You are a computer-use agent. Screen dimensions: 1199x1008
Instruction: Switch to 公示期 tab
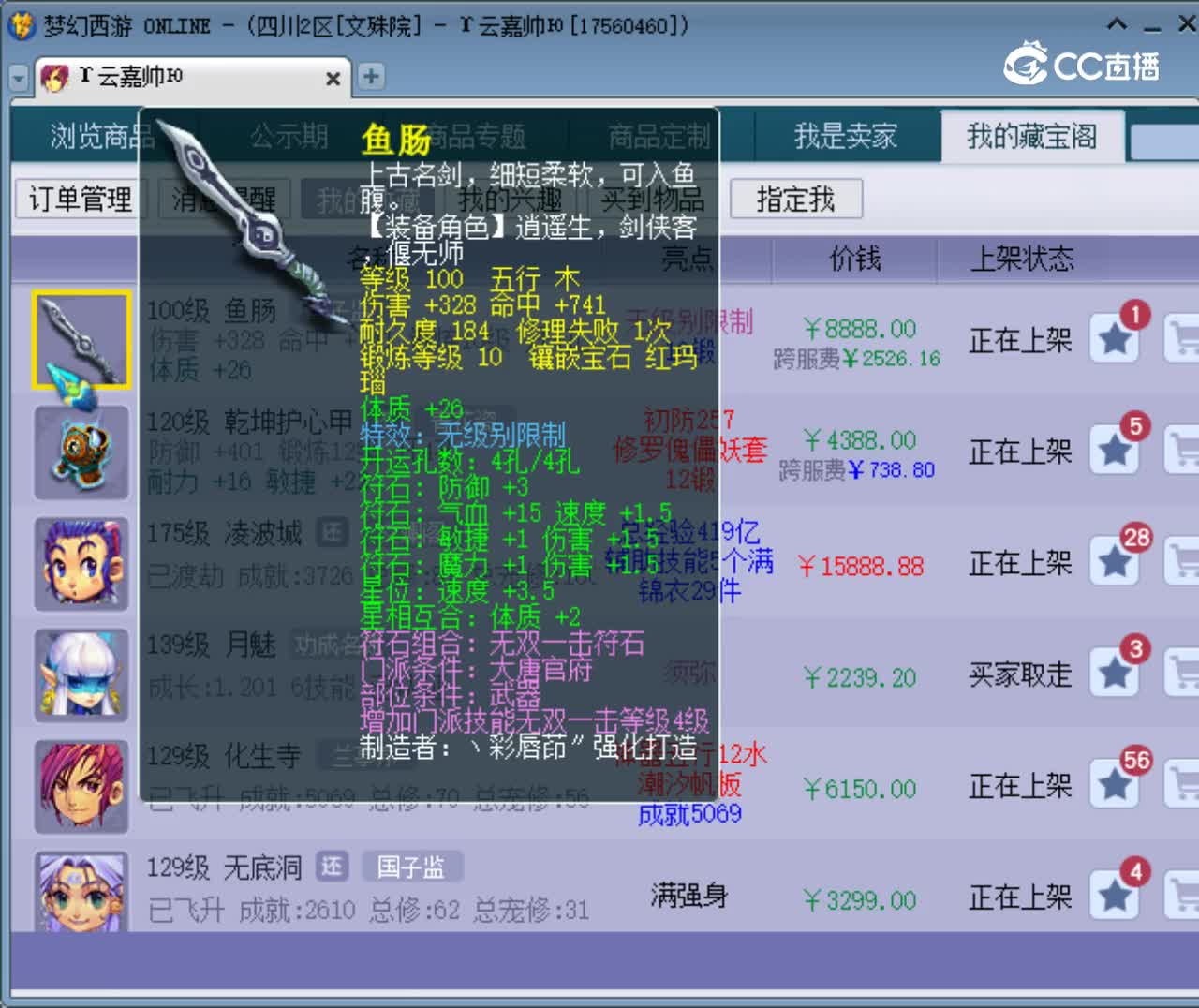pos(289,137)
